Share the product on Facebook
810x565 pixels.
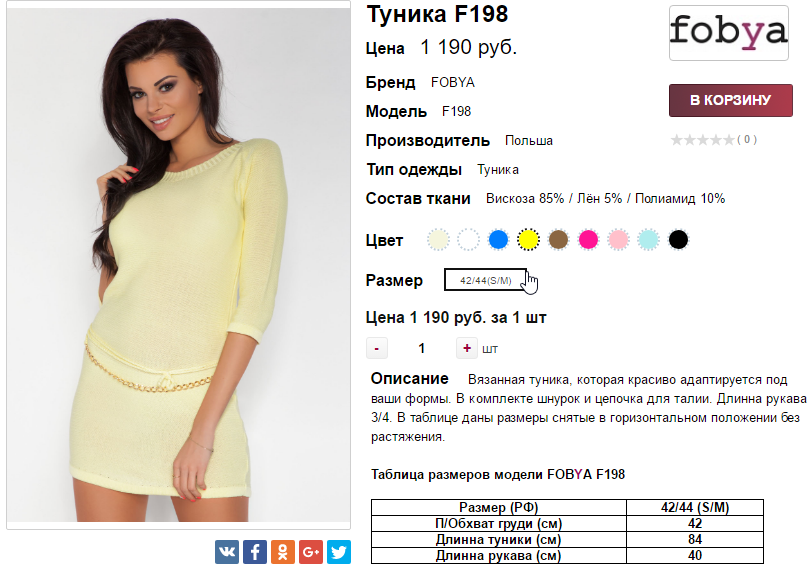pyautogui.click(x=255, y=552)
